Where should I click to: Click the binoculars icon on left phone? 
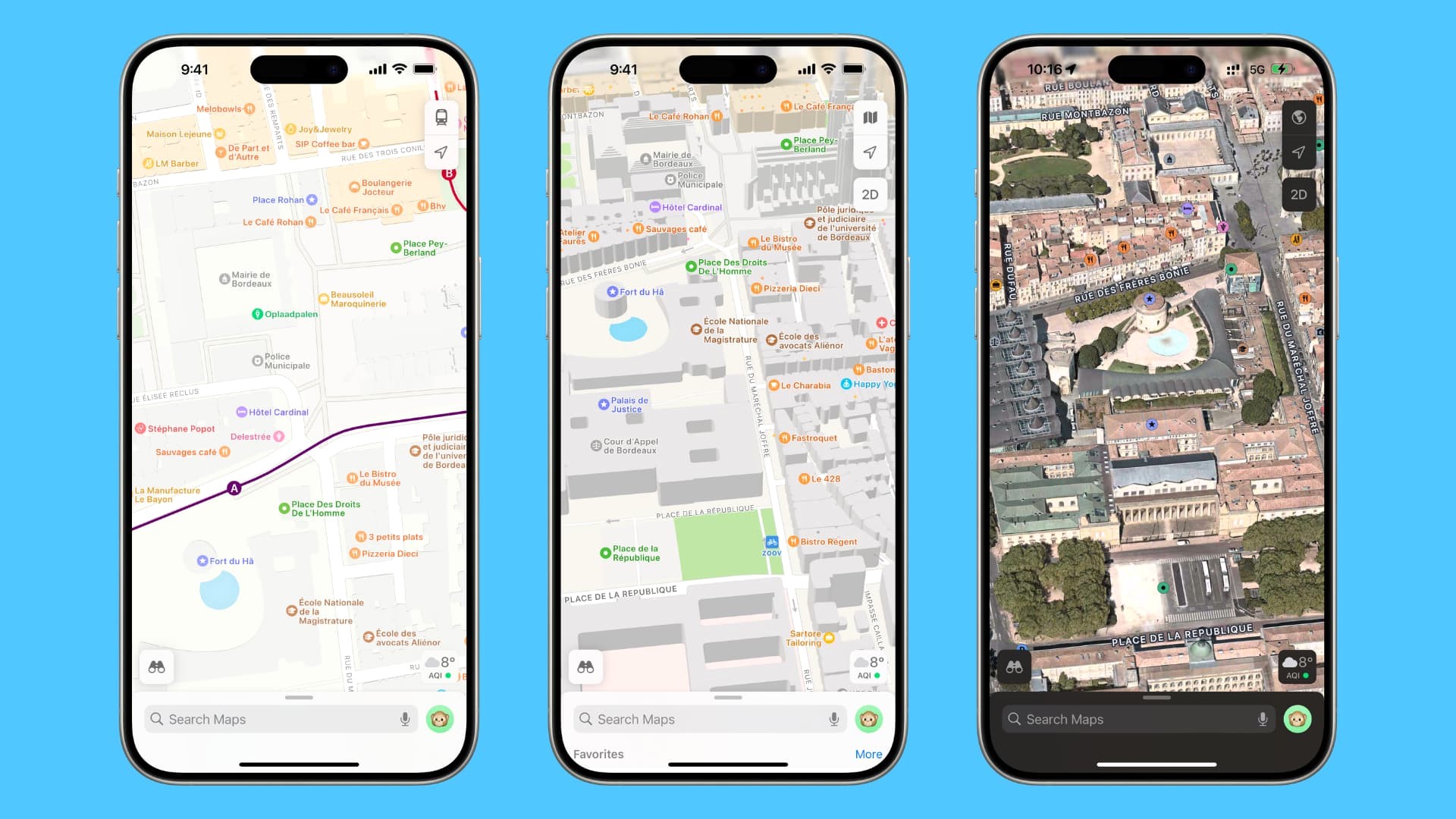(157, 665)
